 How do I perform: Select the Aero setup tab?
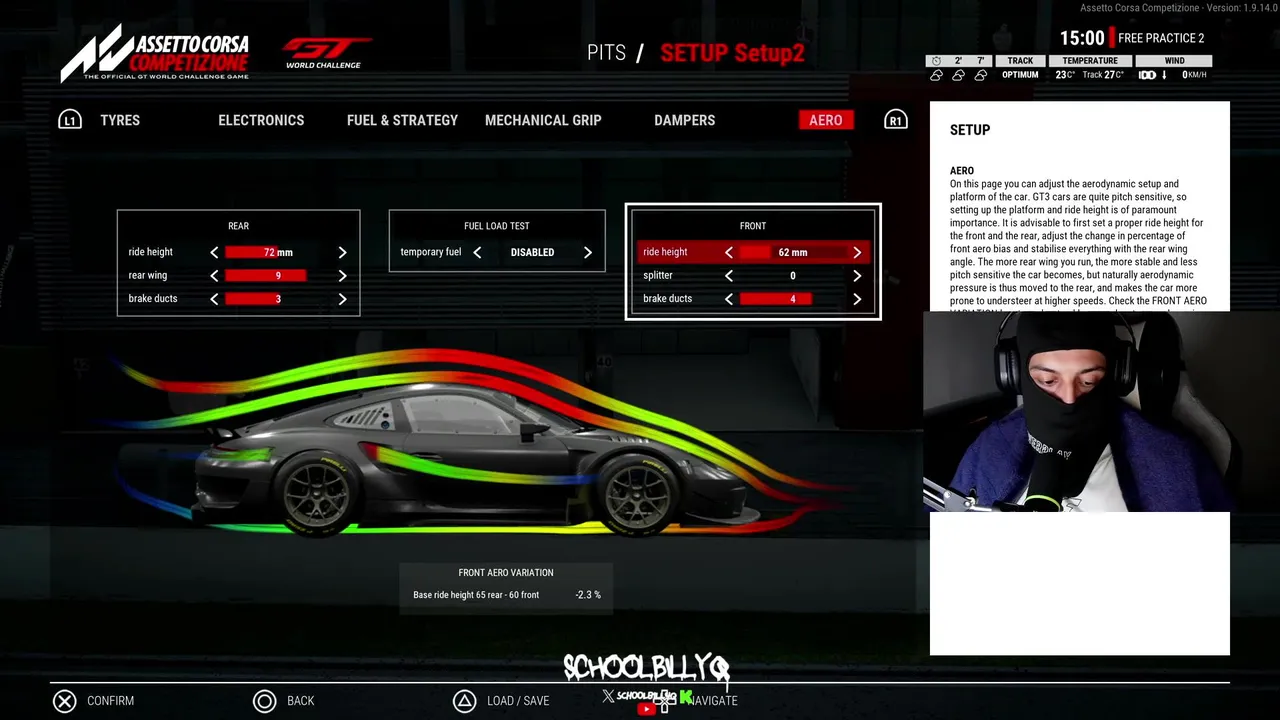click(826, 120)
